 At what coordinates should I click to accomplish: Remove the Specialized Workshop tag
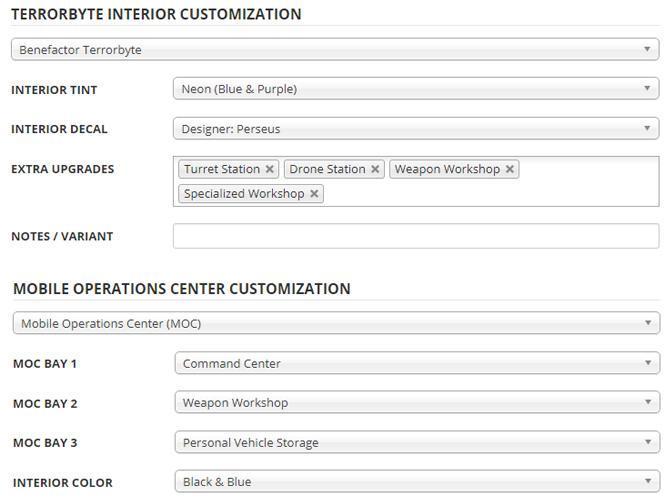coord(314,194)
